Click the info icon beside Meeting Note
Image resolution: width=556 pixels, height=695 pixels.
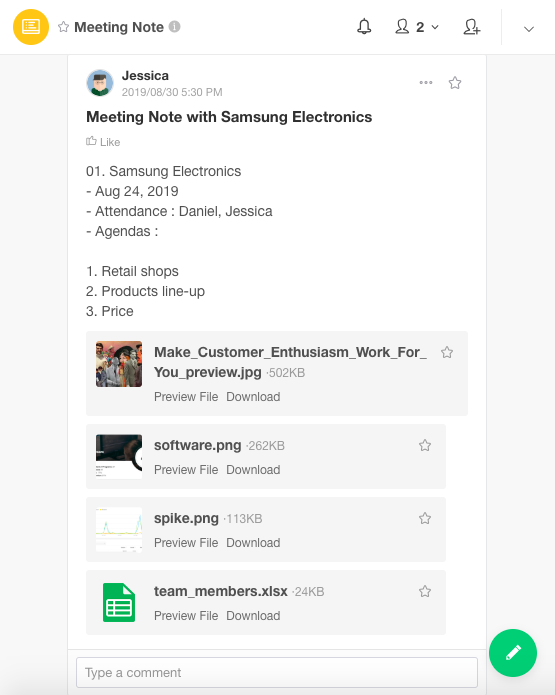[x=175, y=27]
